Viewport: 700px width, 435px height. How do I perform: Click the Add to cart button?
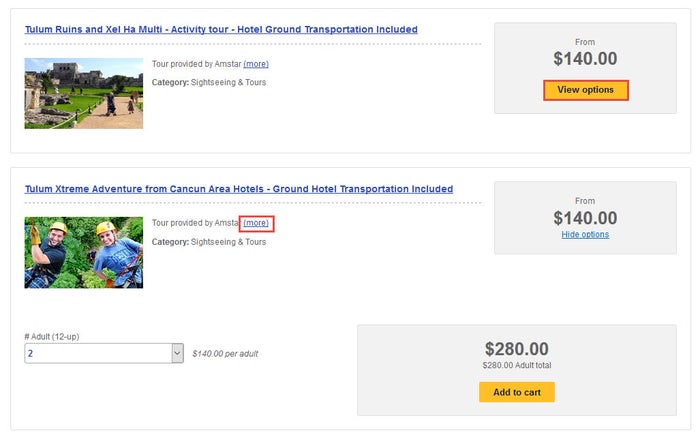coord(517,392)
